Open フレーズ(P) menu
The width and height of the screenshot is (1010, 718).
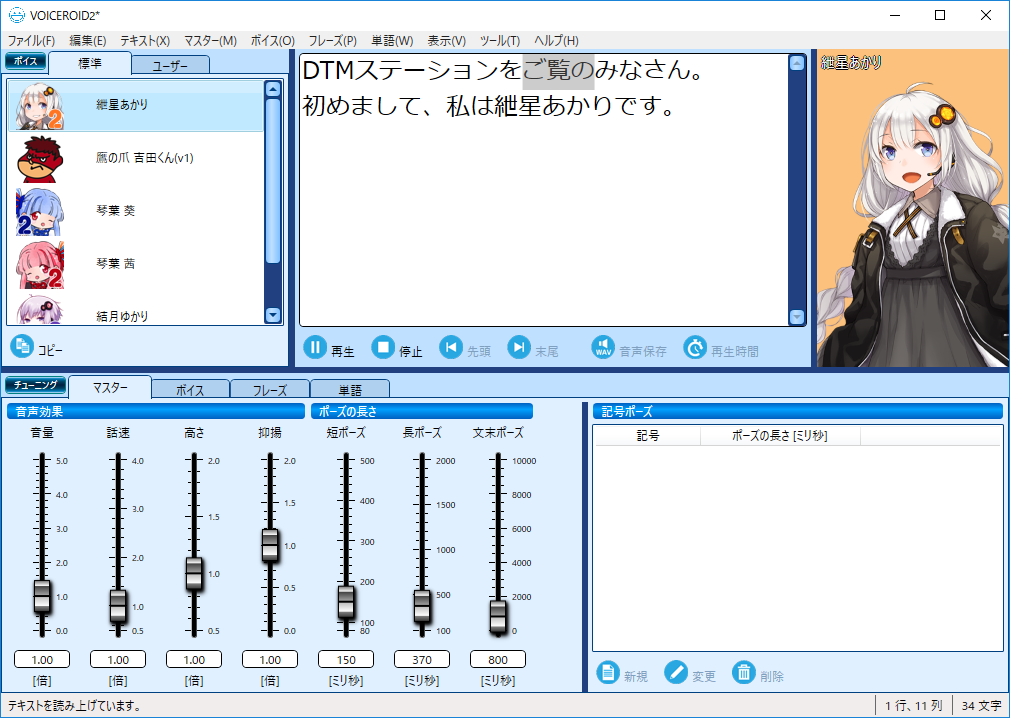332,41
